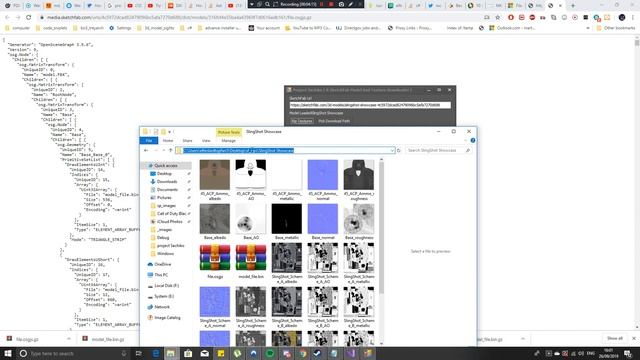This screenshot has height=360, width=640.
Task: Open the View ribbon tab in Explorer
Action: click(x=206, y=140)
